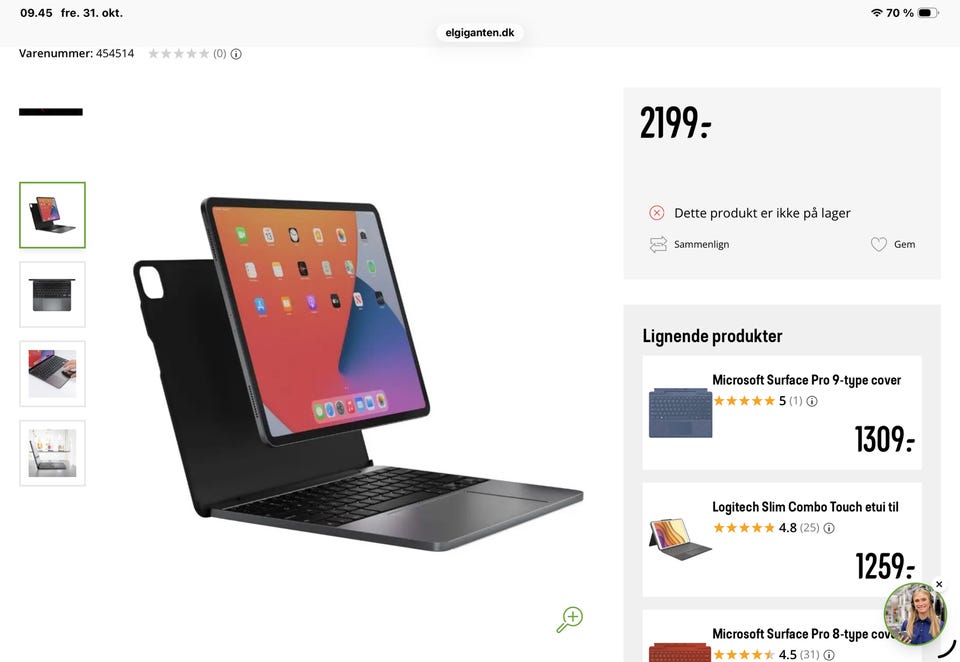Click the main iPad keyboard product image
Image resolution: width=960 pixels, height=662 pixels.
tap(358, 374)
